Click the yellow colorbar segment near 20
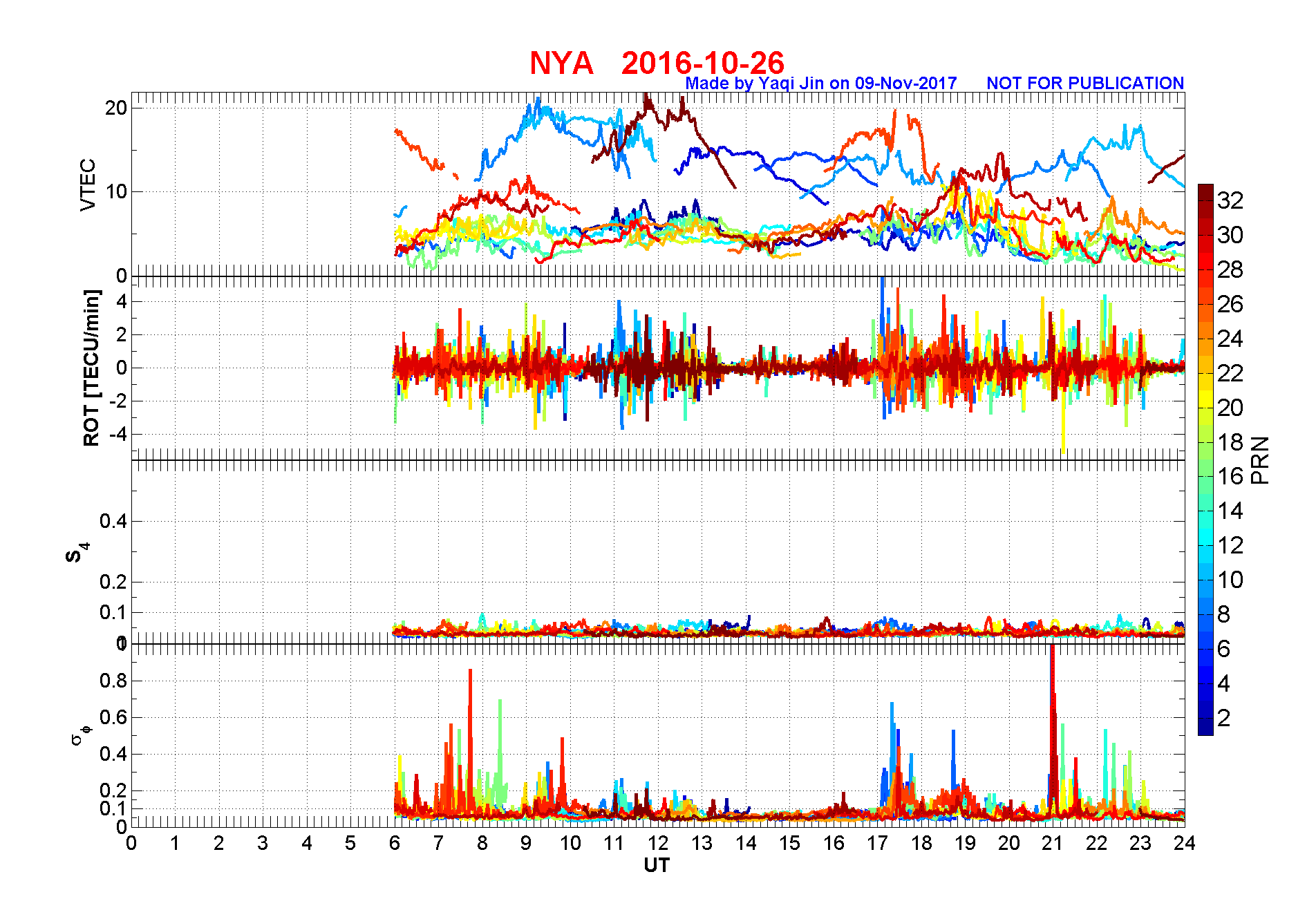The height and width of the screenshot is (919, 1316). (1205, 399)
